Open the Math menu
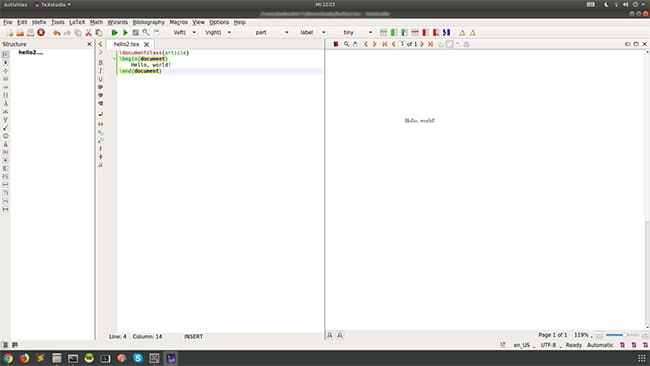Image resolution: width=650 pixels, height=366 pixels. click(x=96, y=22)
